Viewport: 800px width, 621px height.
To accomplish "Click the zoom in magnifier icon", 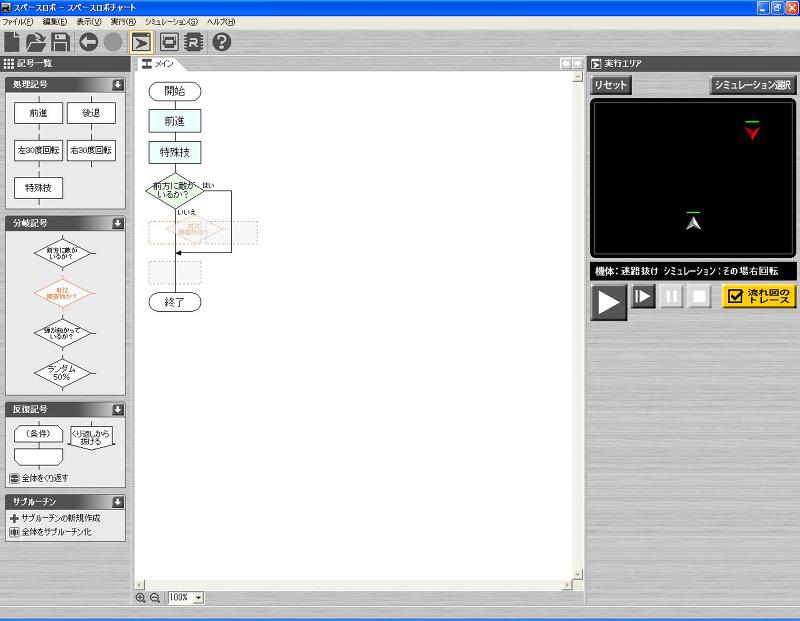I will pos(141,598).
